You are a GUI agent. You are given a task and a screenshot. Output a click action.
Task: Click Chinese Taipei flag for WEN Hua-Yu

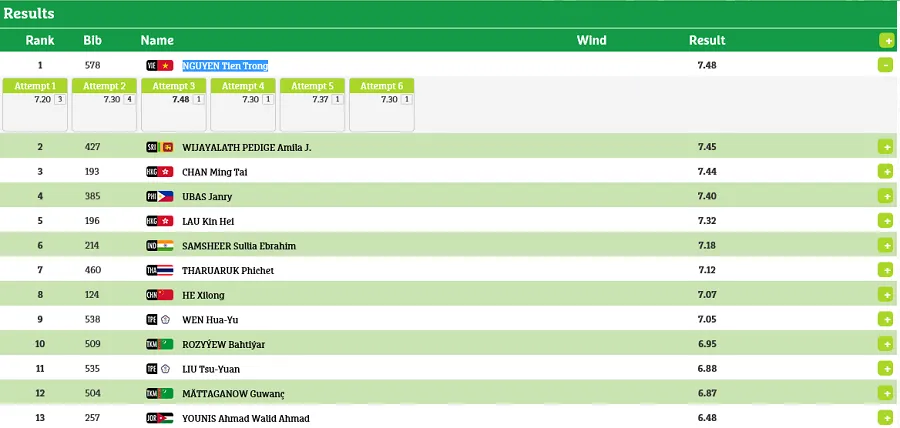coord(166,320)
